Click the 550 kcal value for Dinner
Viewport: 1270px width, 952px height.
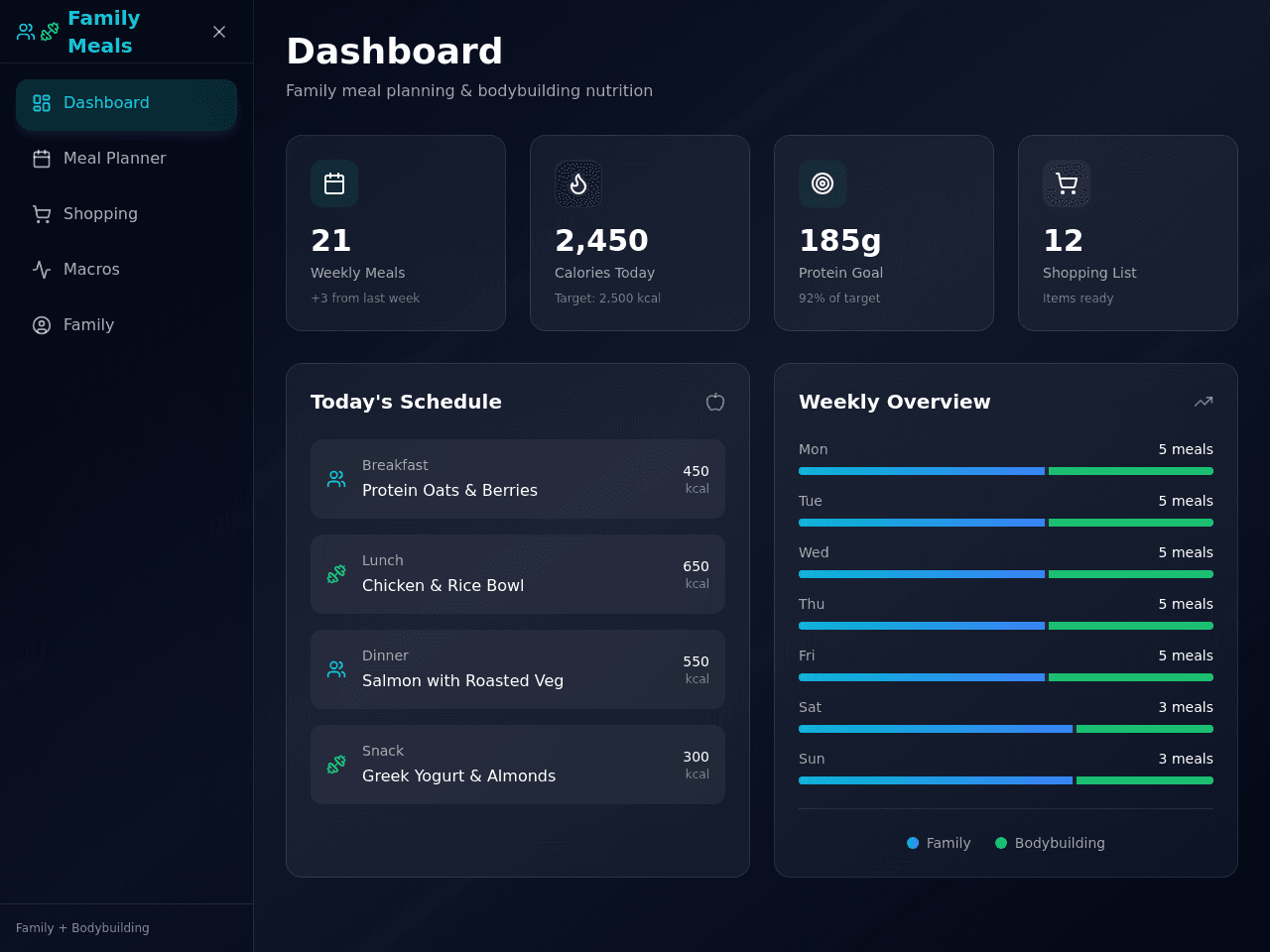pyautogui.click(x=696, y=669)
